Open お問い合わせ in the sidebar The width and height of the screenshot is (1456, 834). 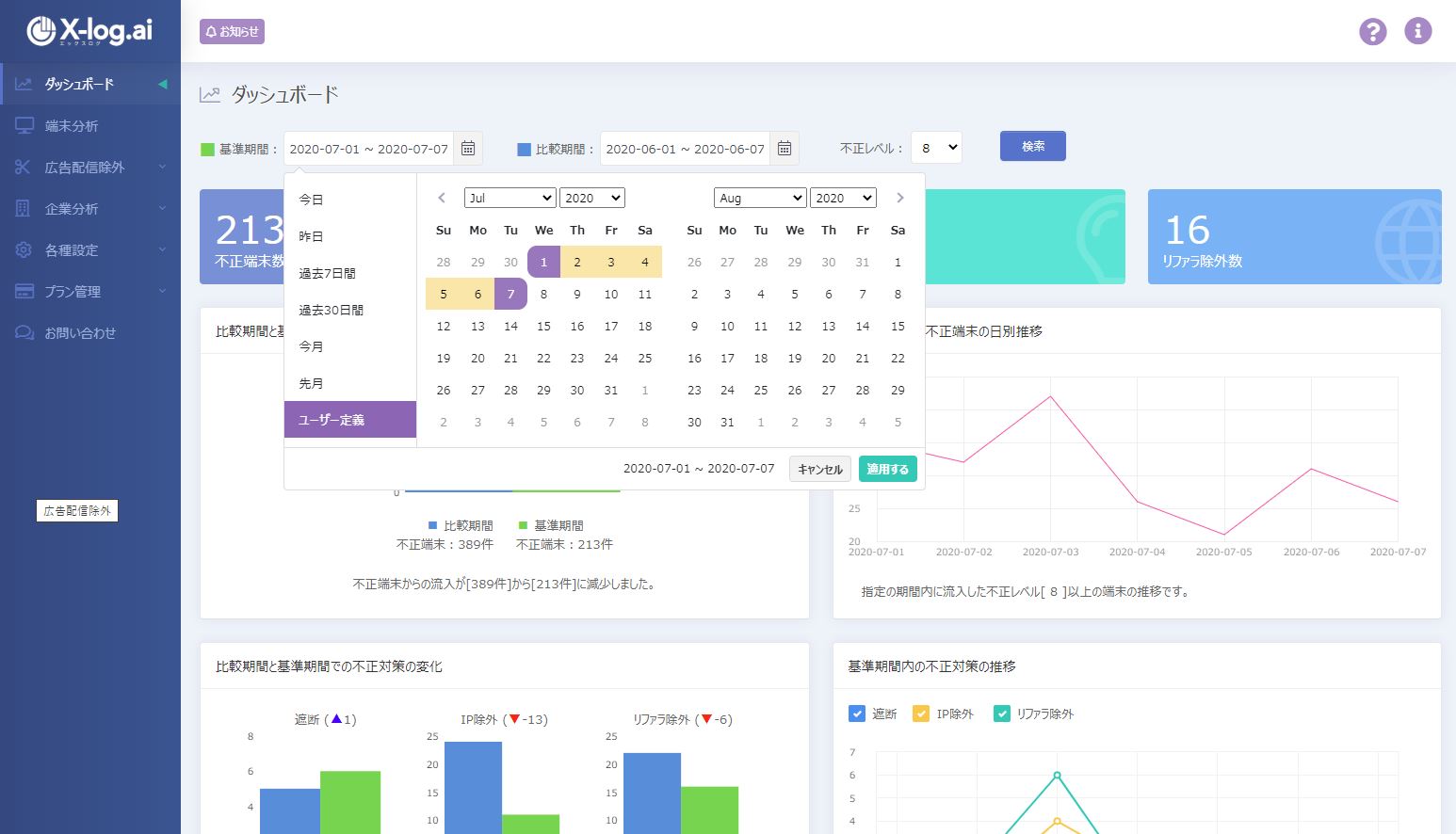click(90, 332)
